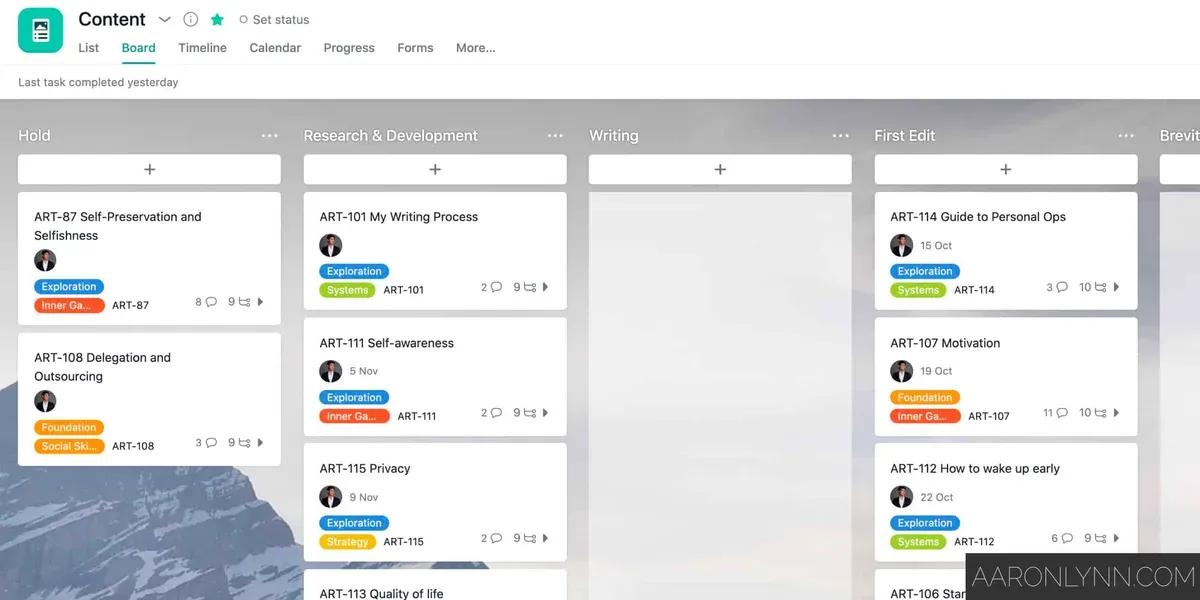Screen dimensions: 1200x600
Task: Add a task to Research & Development column
Action: [434, 168]
